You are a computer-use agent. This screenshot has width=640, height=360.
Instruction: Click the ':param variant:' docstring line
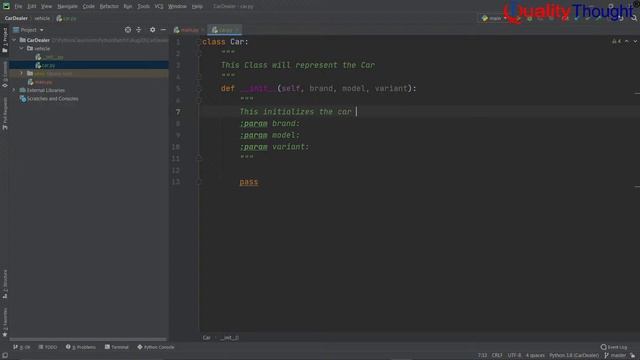[274, 147]
